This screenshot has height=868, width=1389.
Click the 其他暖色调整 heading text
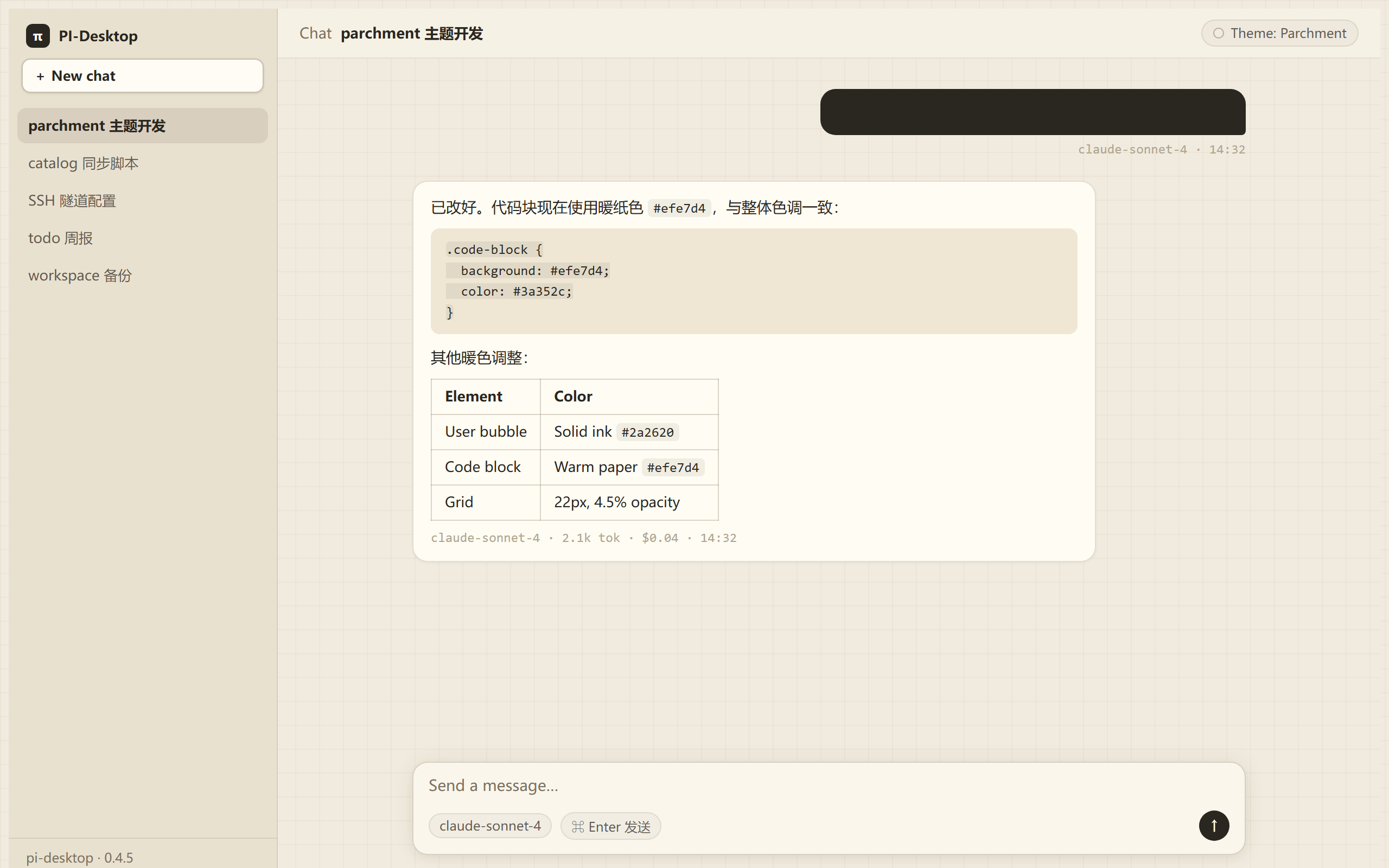[479, 358]
